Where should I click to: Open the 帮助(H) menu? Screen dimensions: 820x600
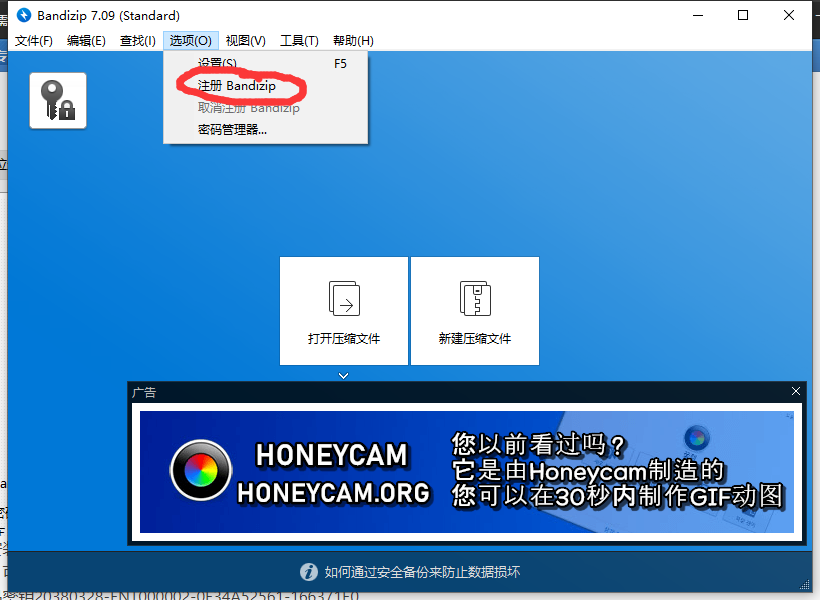pos(353,41)
